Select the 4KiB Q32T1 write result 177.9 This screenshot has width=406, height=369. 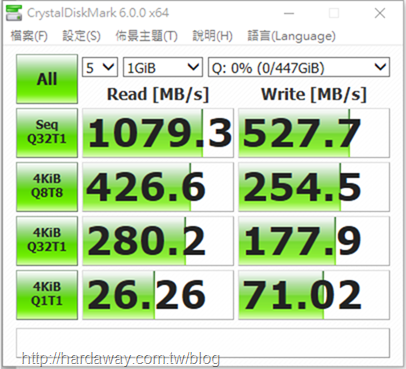click(x=314, y=241)
